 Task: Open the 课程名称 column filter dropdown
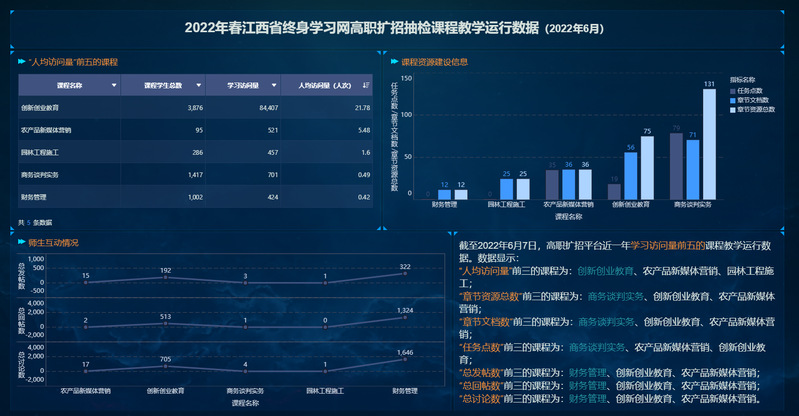point(114,85)
